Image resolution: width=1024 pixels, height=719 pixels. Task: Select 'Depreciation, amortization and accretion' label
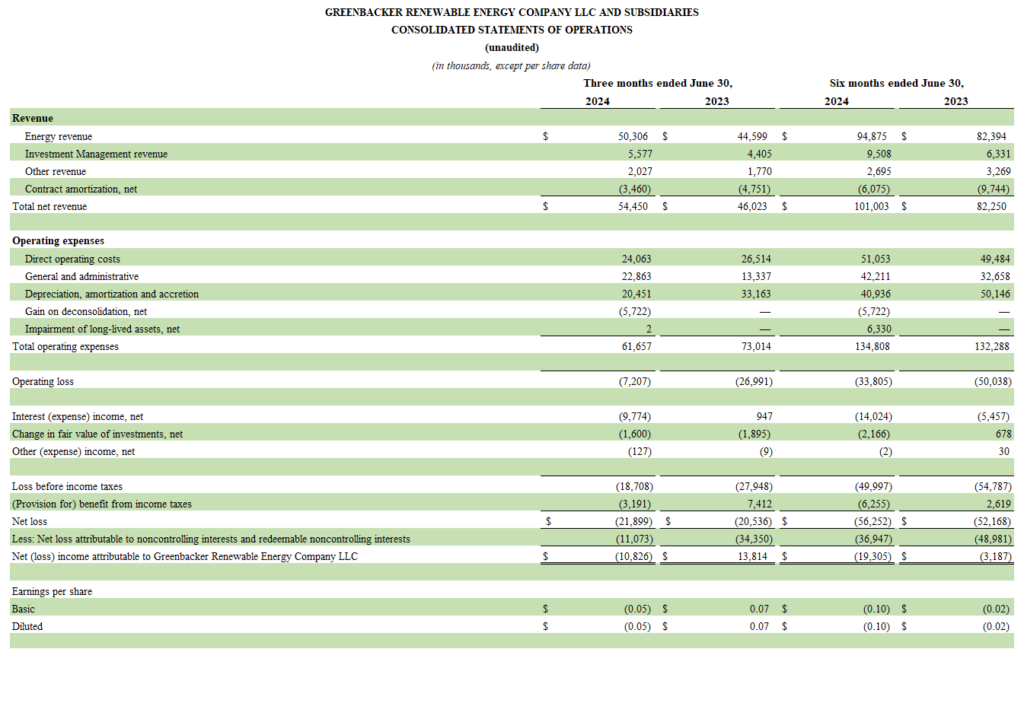point(112,295)
